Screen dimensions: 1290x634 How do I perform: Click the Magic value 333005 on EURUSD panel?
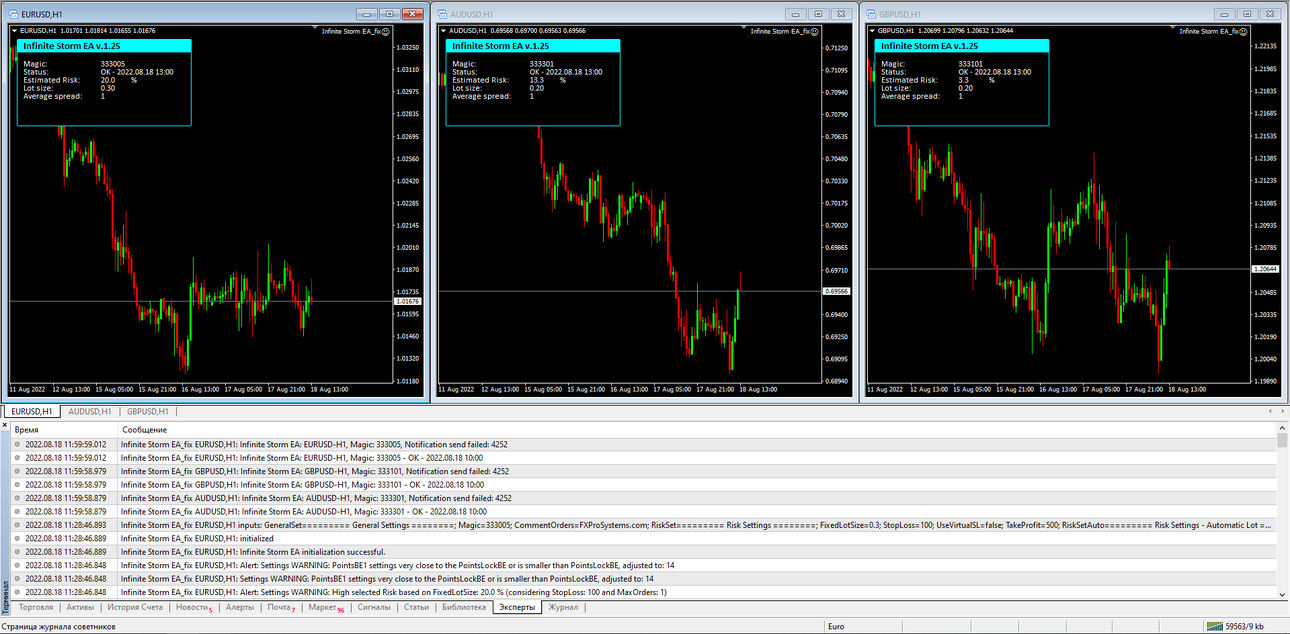[112, 64]
